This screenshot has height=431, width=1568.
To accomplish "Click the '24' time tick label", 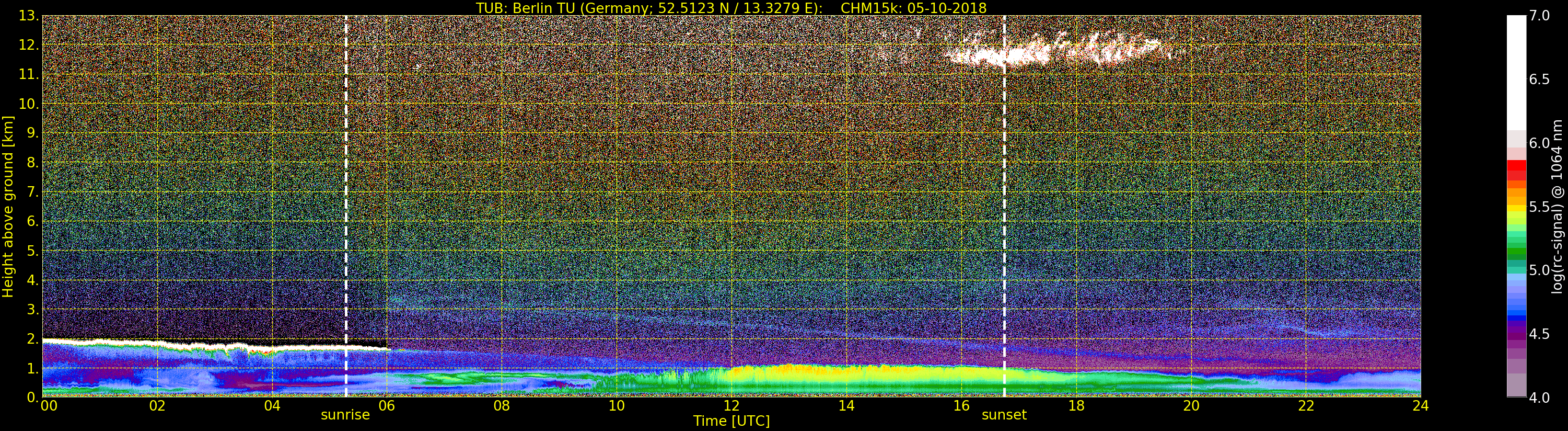I will coord(1421,405).
